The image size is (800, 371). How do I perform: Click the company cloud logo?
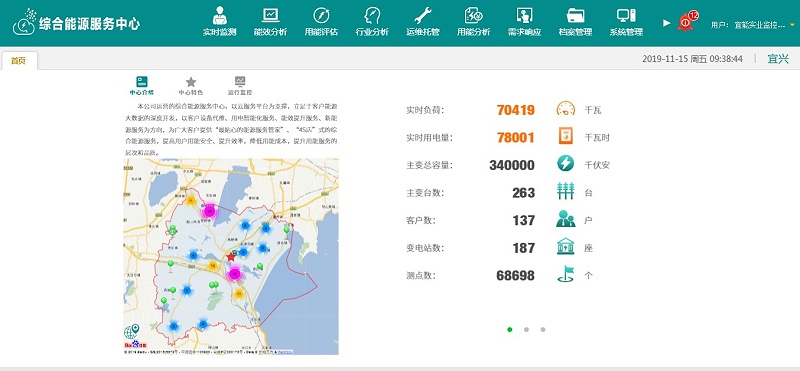pos(24,21)
